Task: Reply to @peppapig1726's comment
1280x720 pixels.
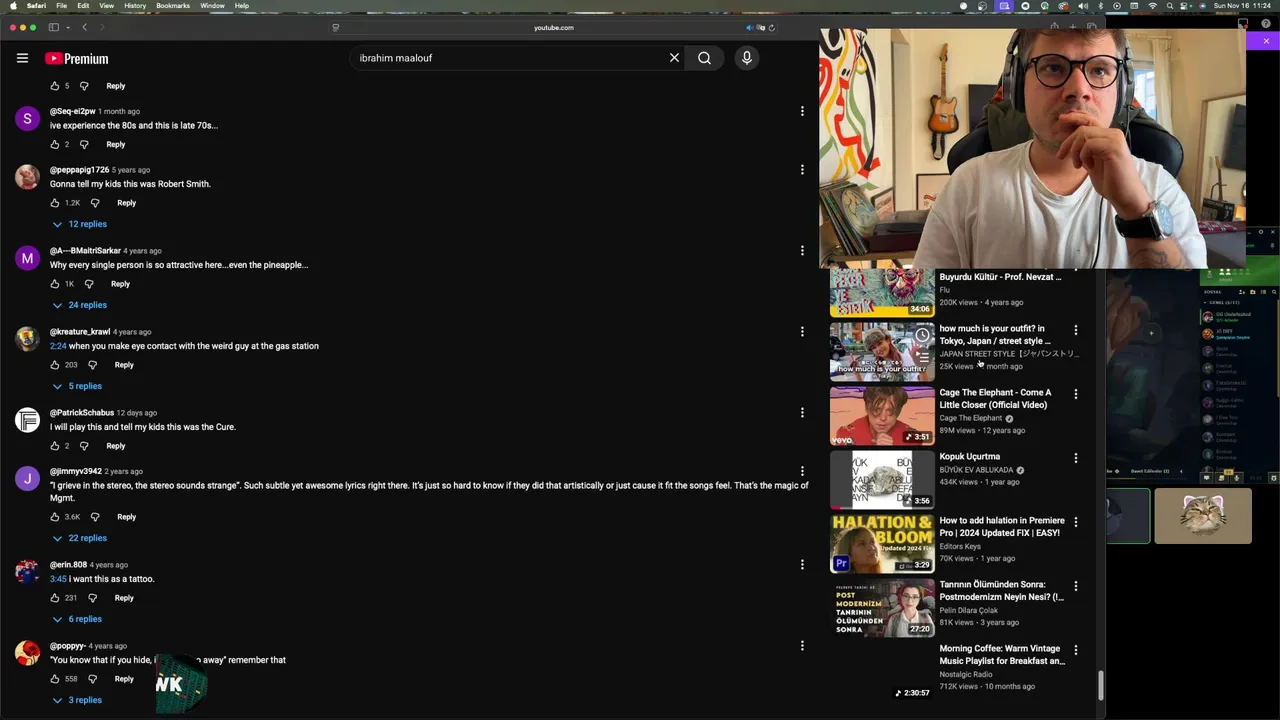Action: click(x=126, y=203)
